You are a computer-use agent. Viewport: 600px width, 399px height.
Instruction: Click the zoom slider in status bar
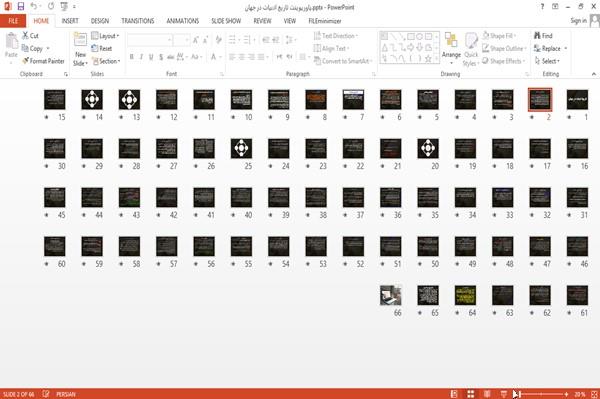[x=541, y=394]
